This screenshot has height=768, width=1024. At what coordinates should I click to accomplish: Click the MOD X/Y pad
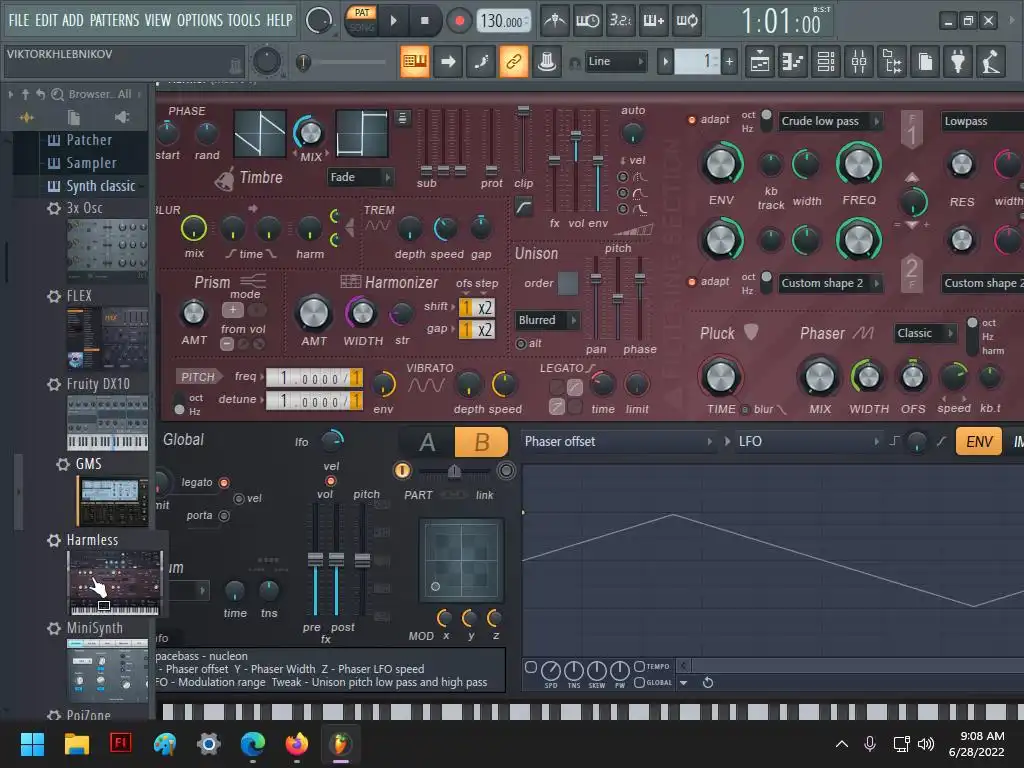pyautogui.click(x=461, y=560)
